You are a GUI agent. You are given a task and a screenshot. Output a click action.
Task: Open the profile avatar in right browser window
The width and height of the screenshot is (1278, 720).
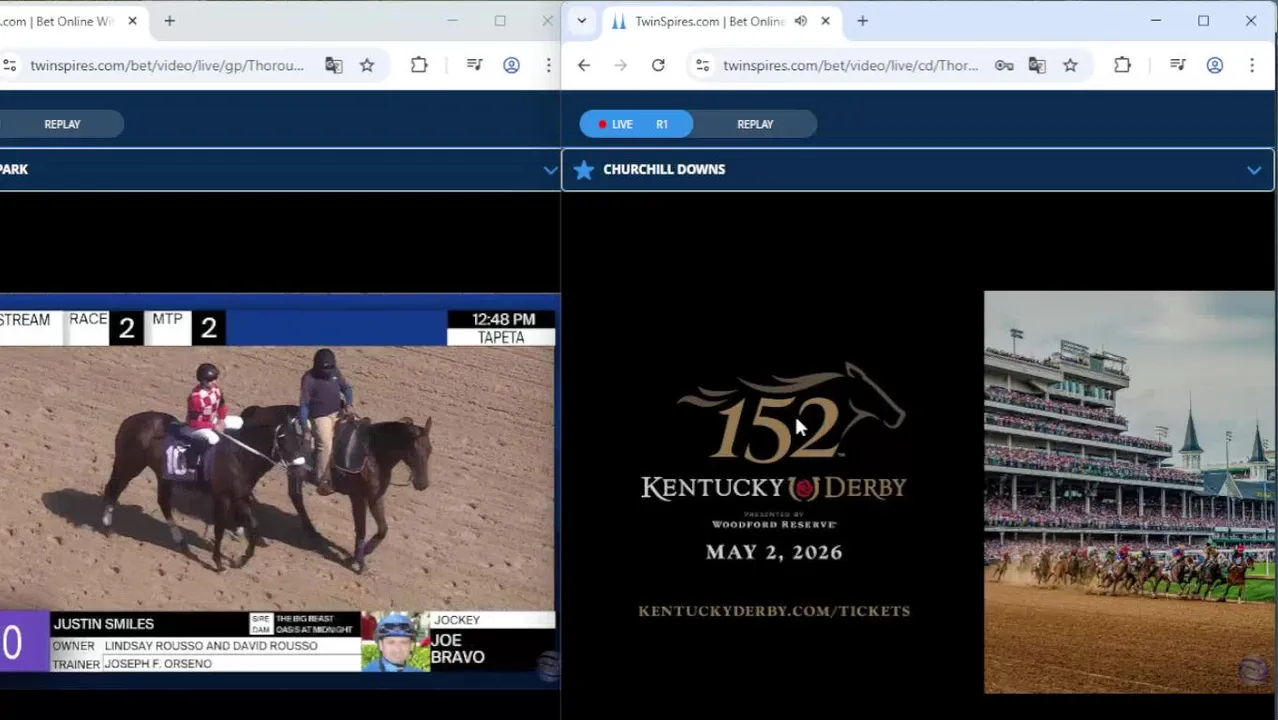tap(1215, 65)
